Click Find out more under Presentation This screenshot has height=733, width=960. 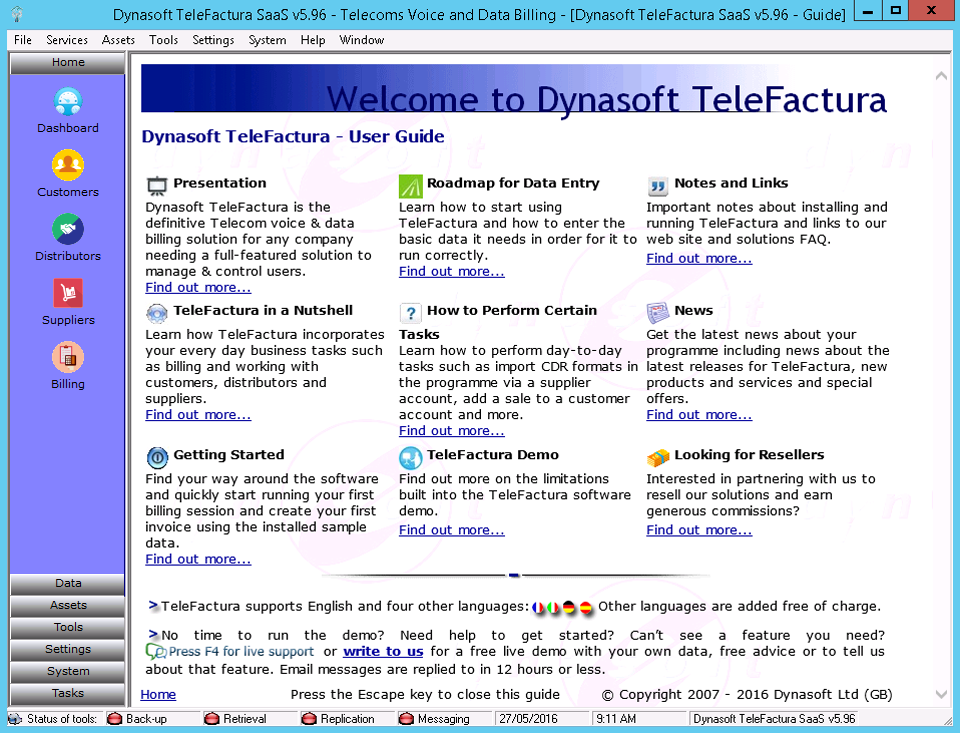[x=198, y=288]
